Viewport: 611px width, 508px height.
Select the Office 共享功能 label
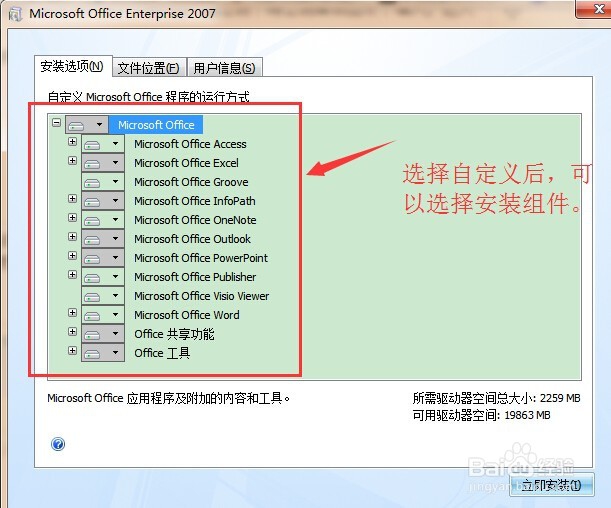click(x=174, y=334)
